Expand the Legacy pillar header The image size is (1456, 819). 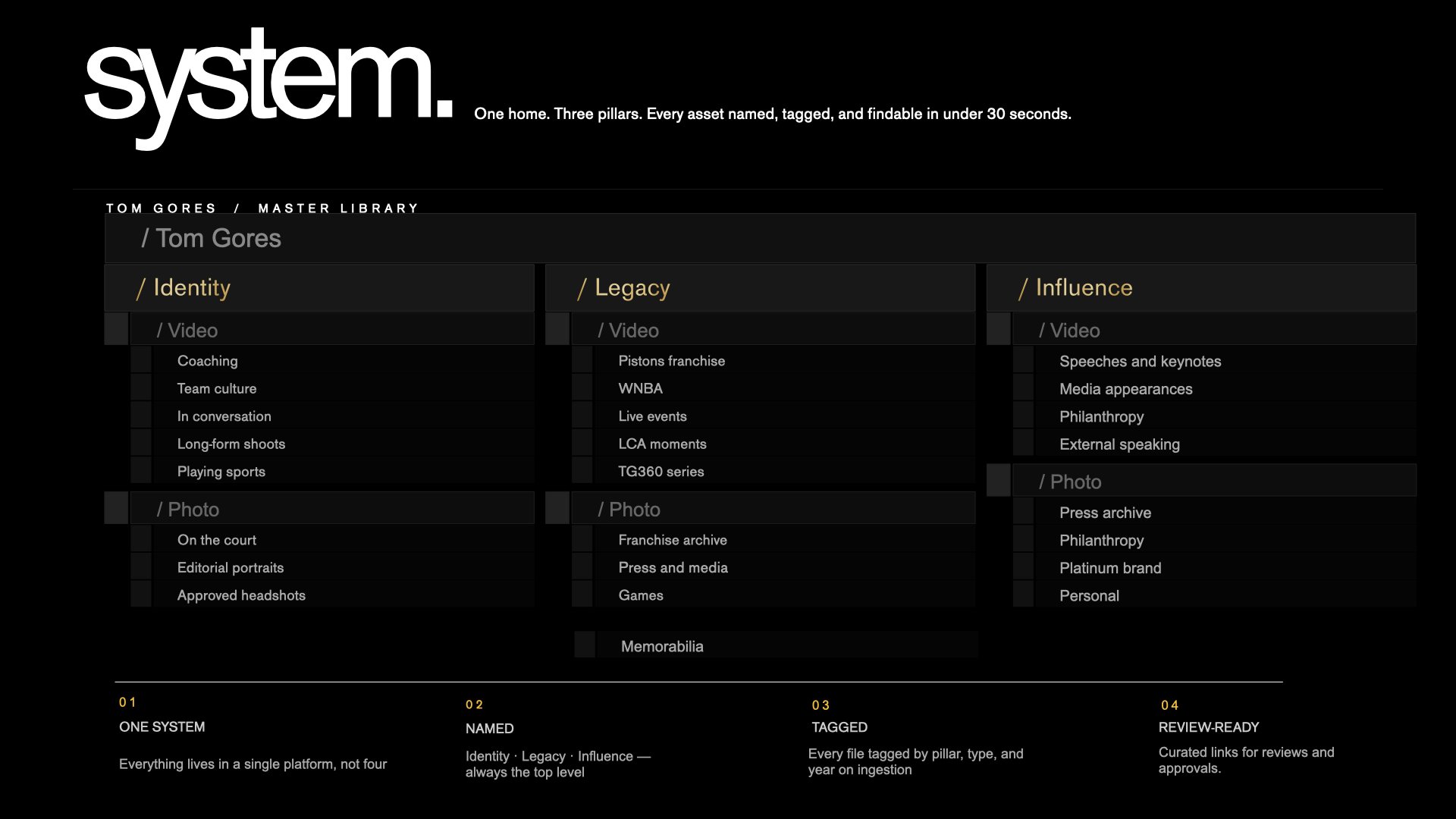[x=632, y=288]
